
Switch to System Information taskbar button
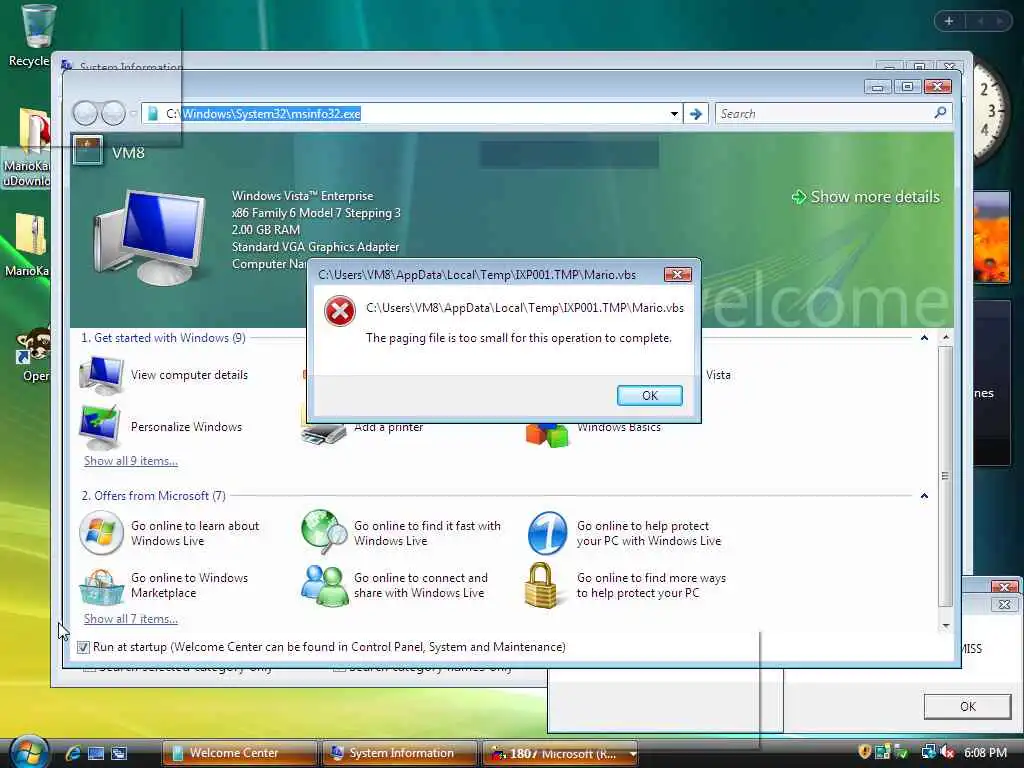coord(400,753)
